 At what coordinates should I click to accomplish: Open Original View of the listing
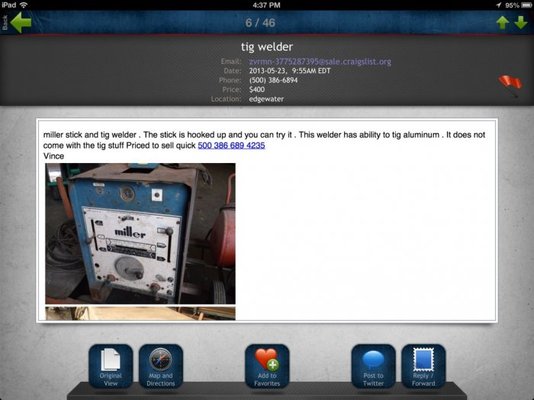coord(111,366)
